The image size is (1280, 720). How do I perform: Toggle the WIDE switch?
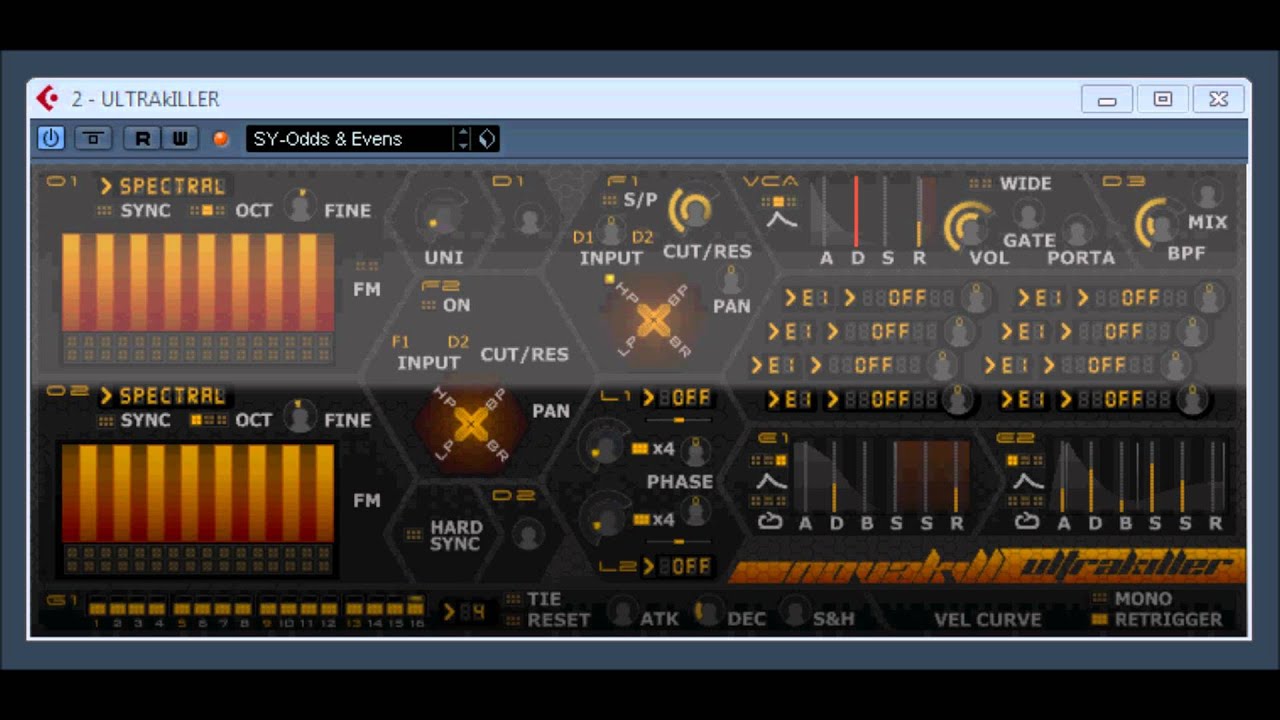[x=979, y=184]
